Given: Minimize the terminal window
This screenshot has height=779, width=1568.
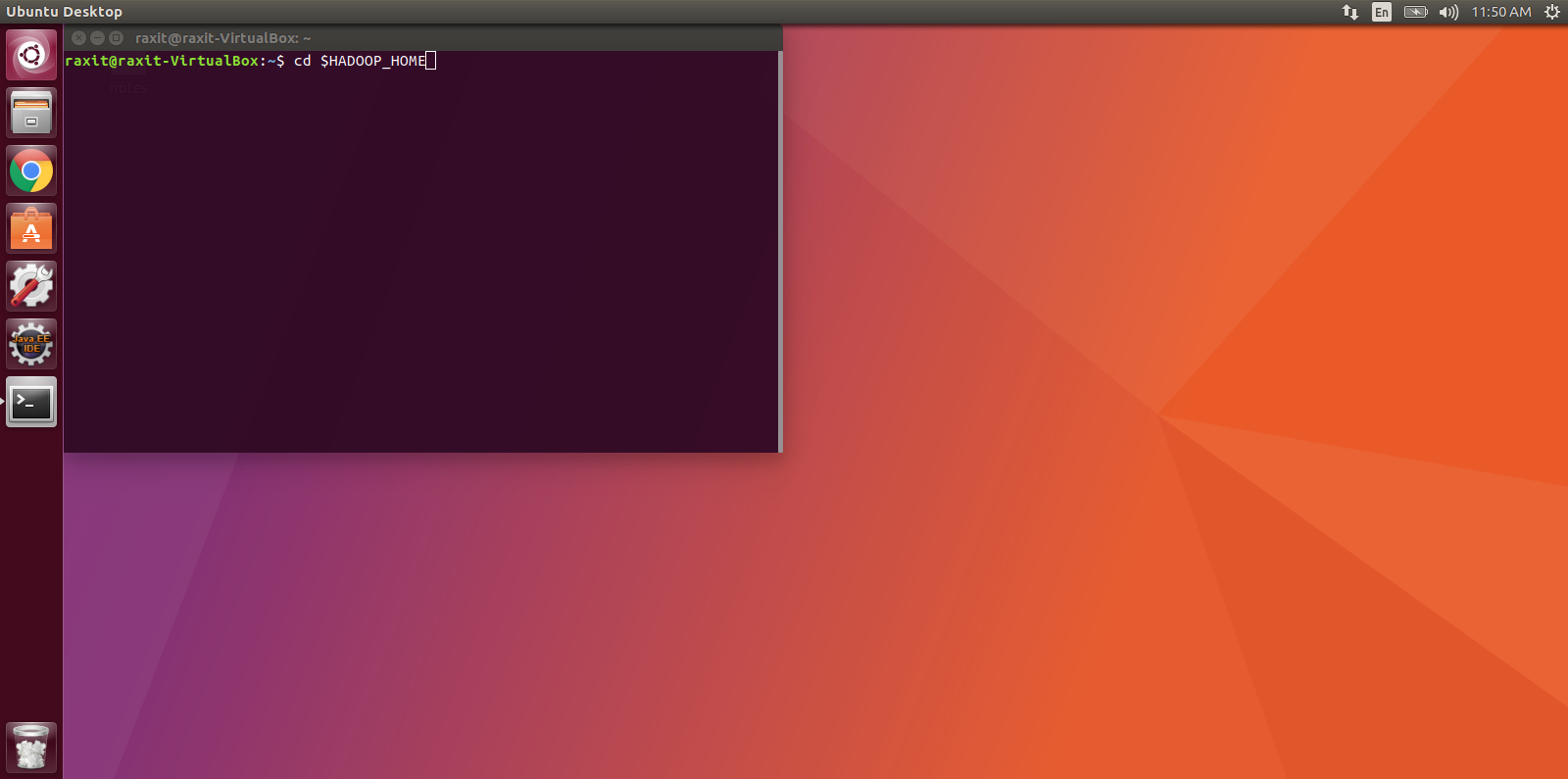Looking at the screenshot, I should coord(97,37).
